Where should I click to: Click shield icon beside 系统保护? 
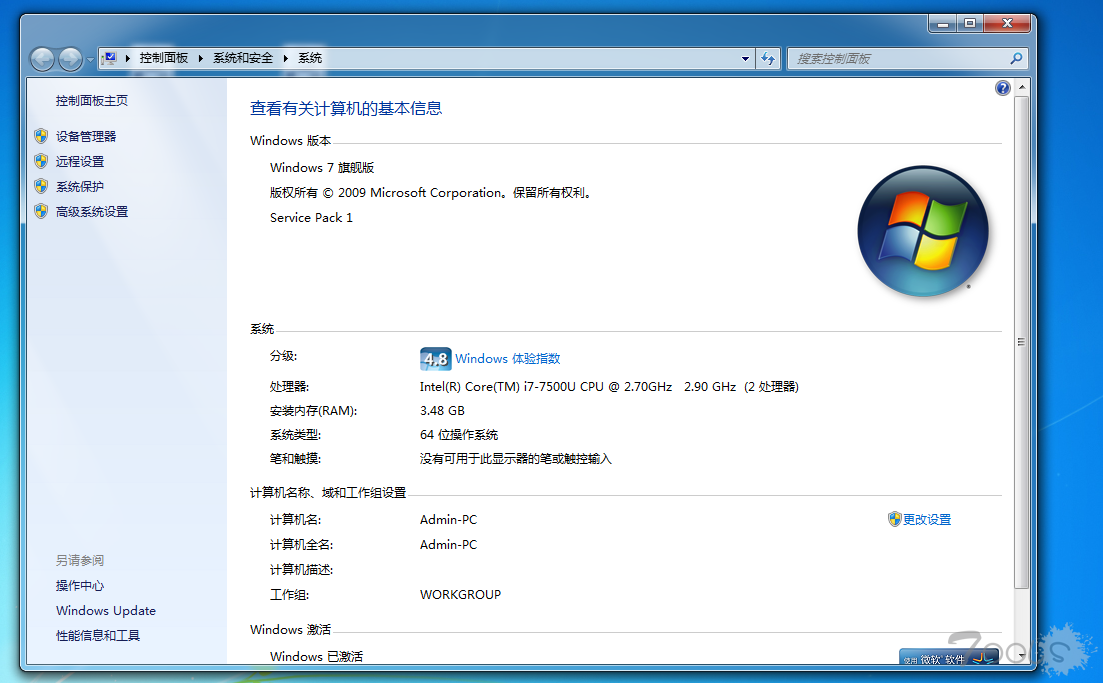click(x=41, y=186)
